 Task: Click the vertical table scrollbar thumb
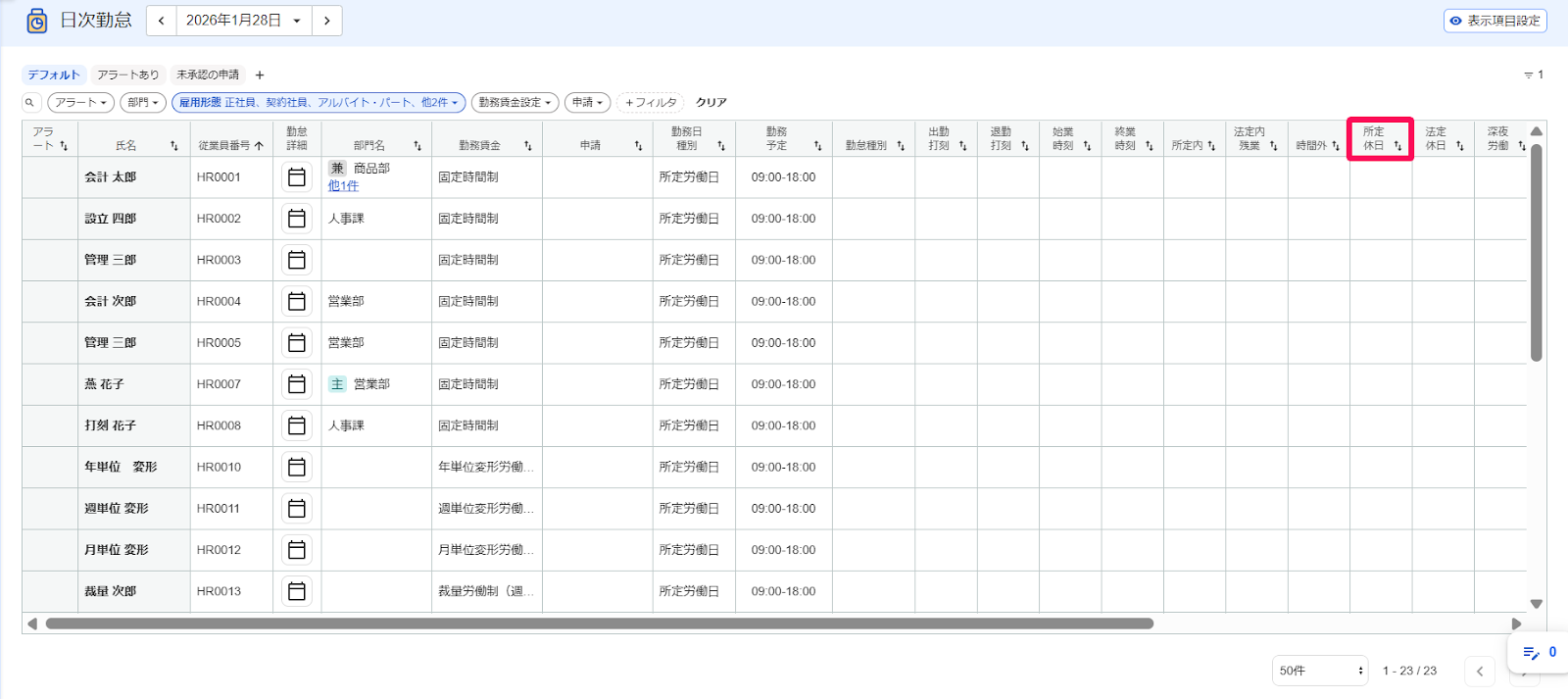pyautogui.click(x=1537, y=253)
